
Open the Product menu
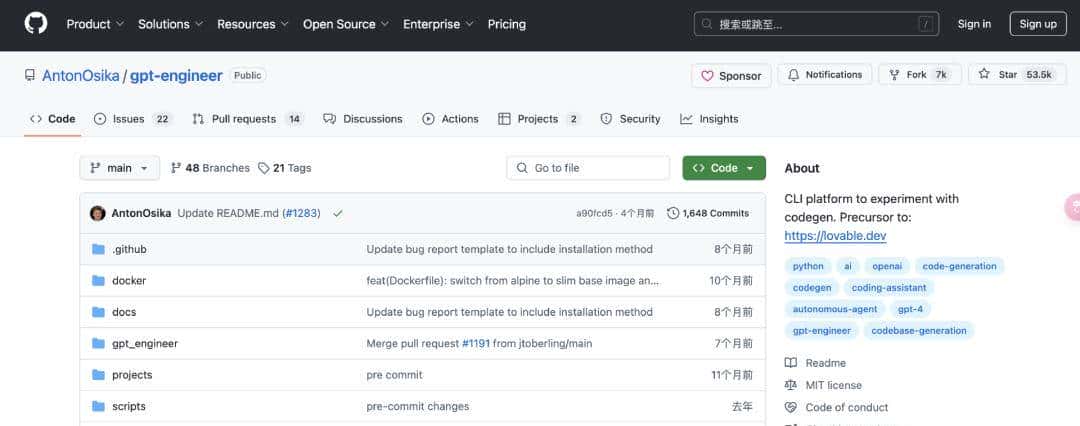95,24
